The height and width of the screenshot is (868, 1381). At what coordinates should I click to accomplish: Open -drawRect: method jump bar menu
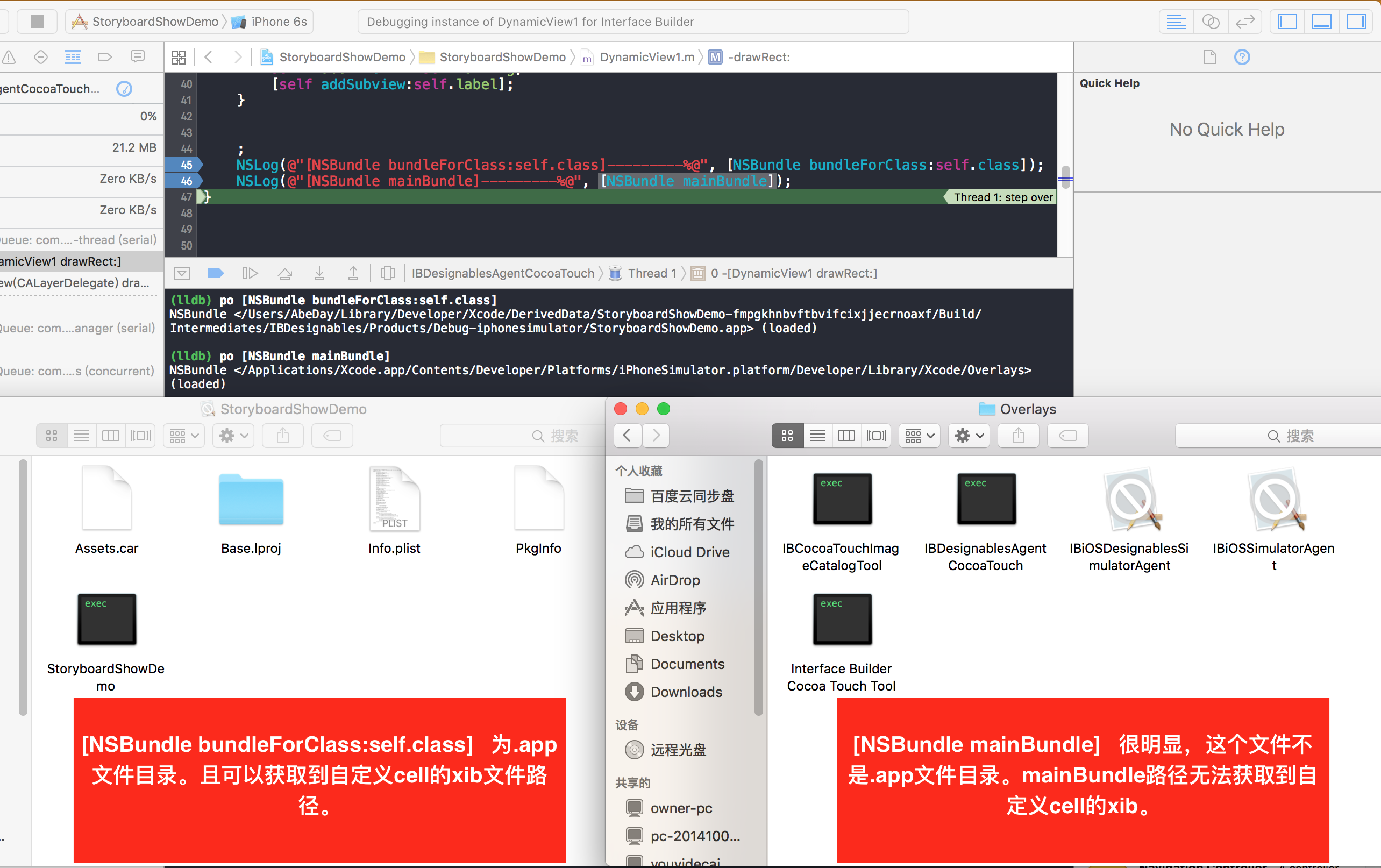[x=749, y=57]
